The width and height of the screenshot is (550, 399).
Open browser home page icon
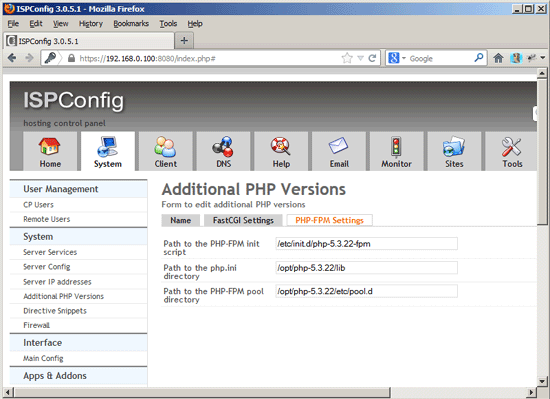pyautogui.click(x=498, y=58)
